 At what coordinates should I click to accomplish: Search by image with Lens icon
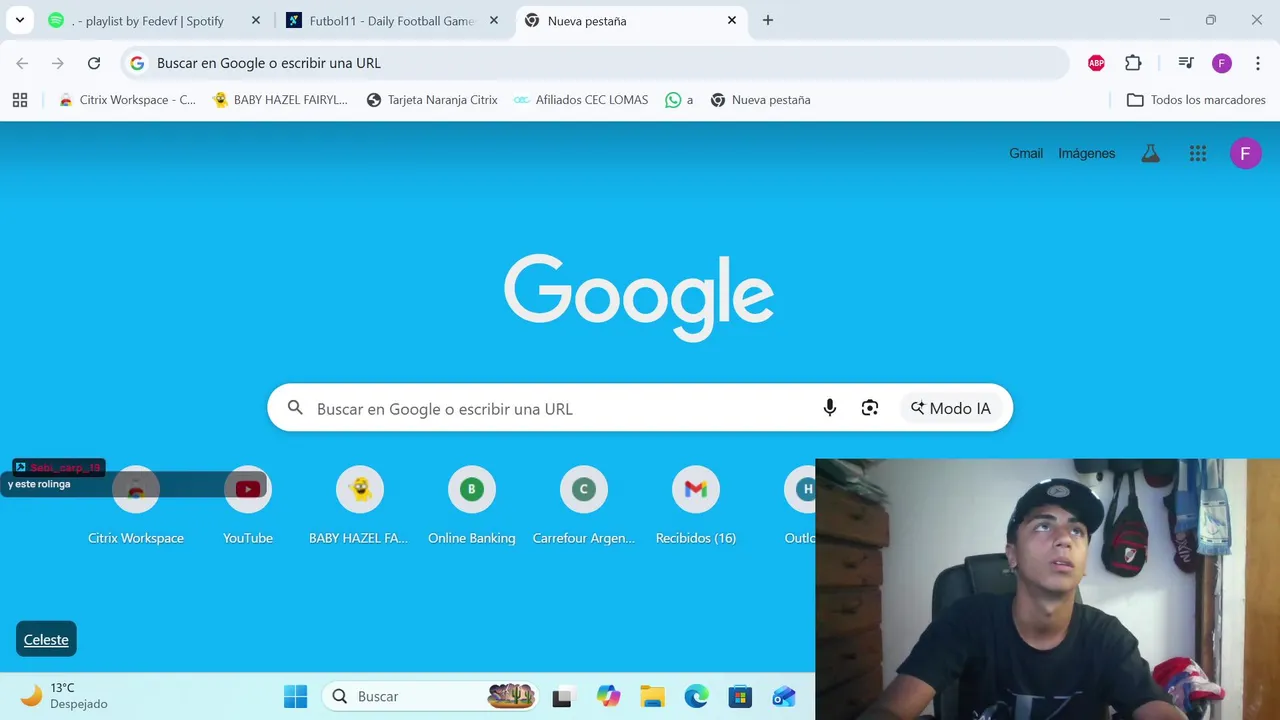click(x=870, y=408)
